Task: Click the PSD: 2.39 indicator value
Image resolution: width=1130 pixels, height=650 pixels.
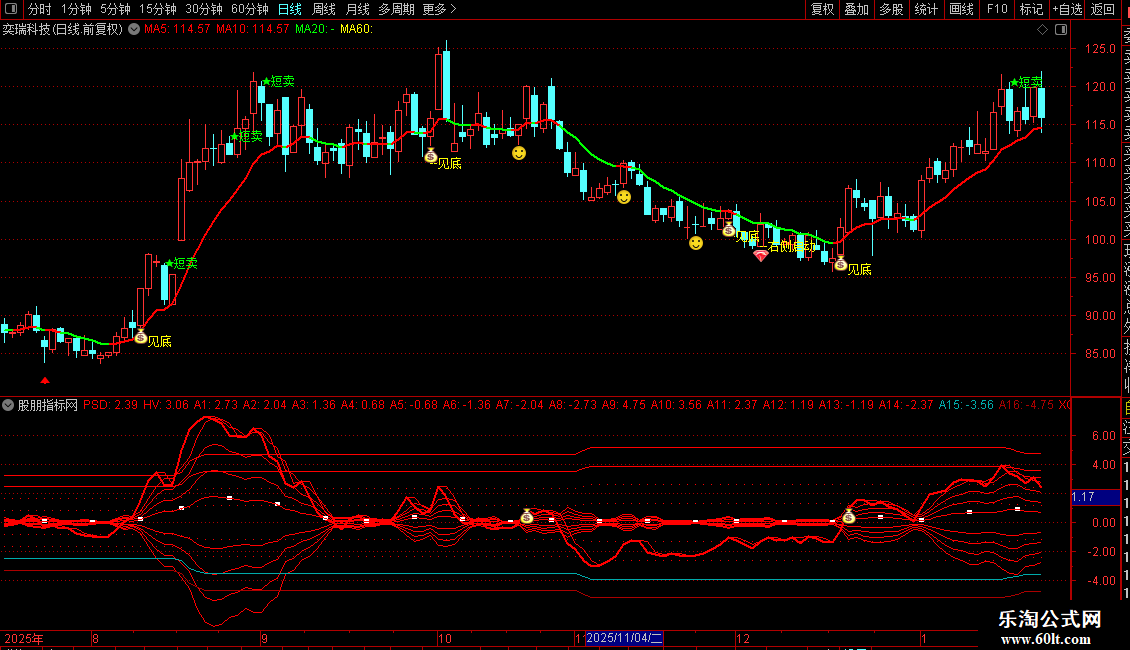Action: coord(110,405)
